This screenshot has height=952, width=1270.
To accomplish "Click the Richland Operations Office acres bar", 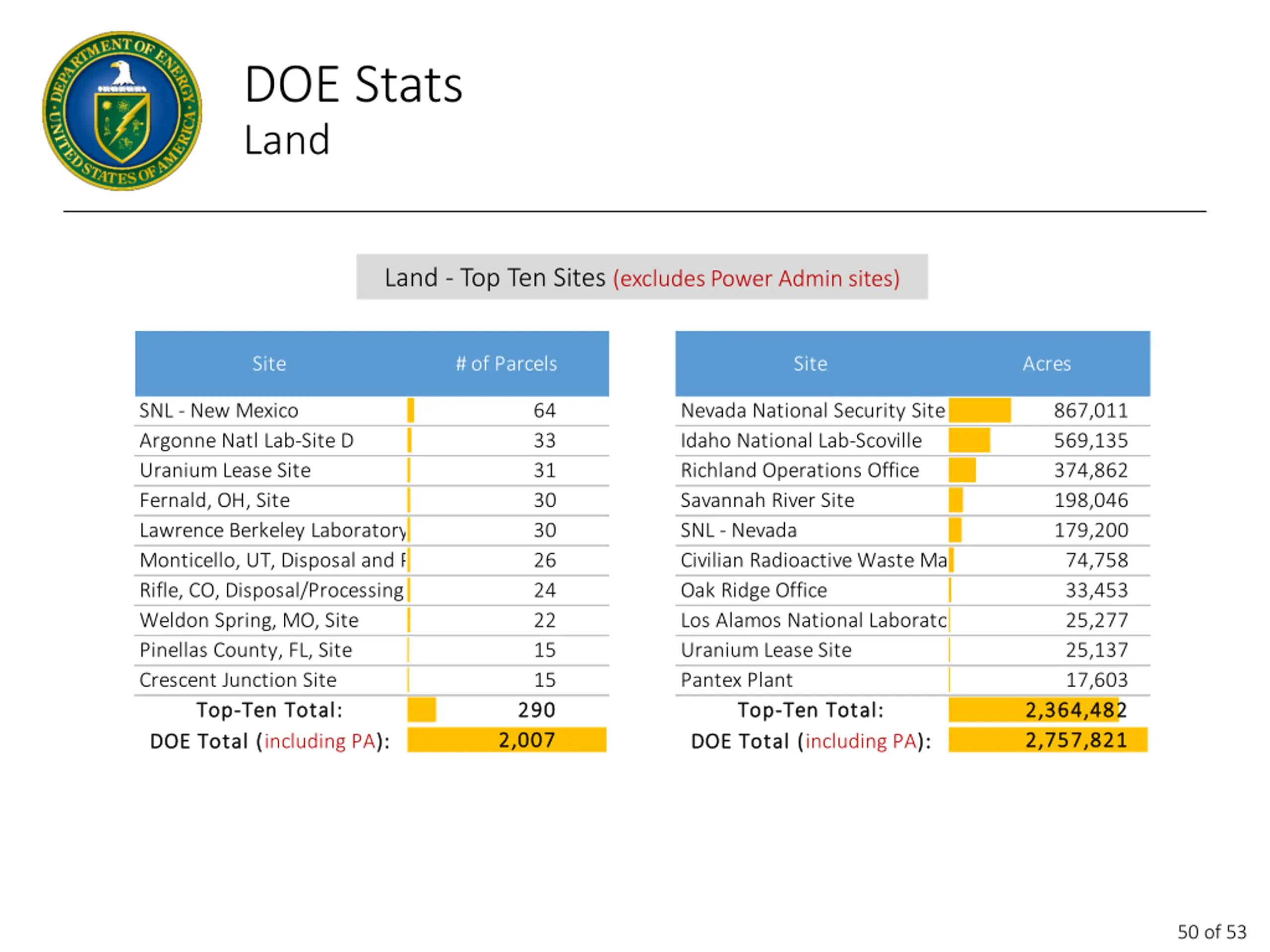I will [962, 471].
